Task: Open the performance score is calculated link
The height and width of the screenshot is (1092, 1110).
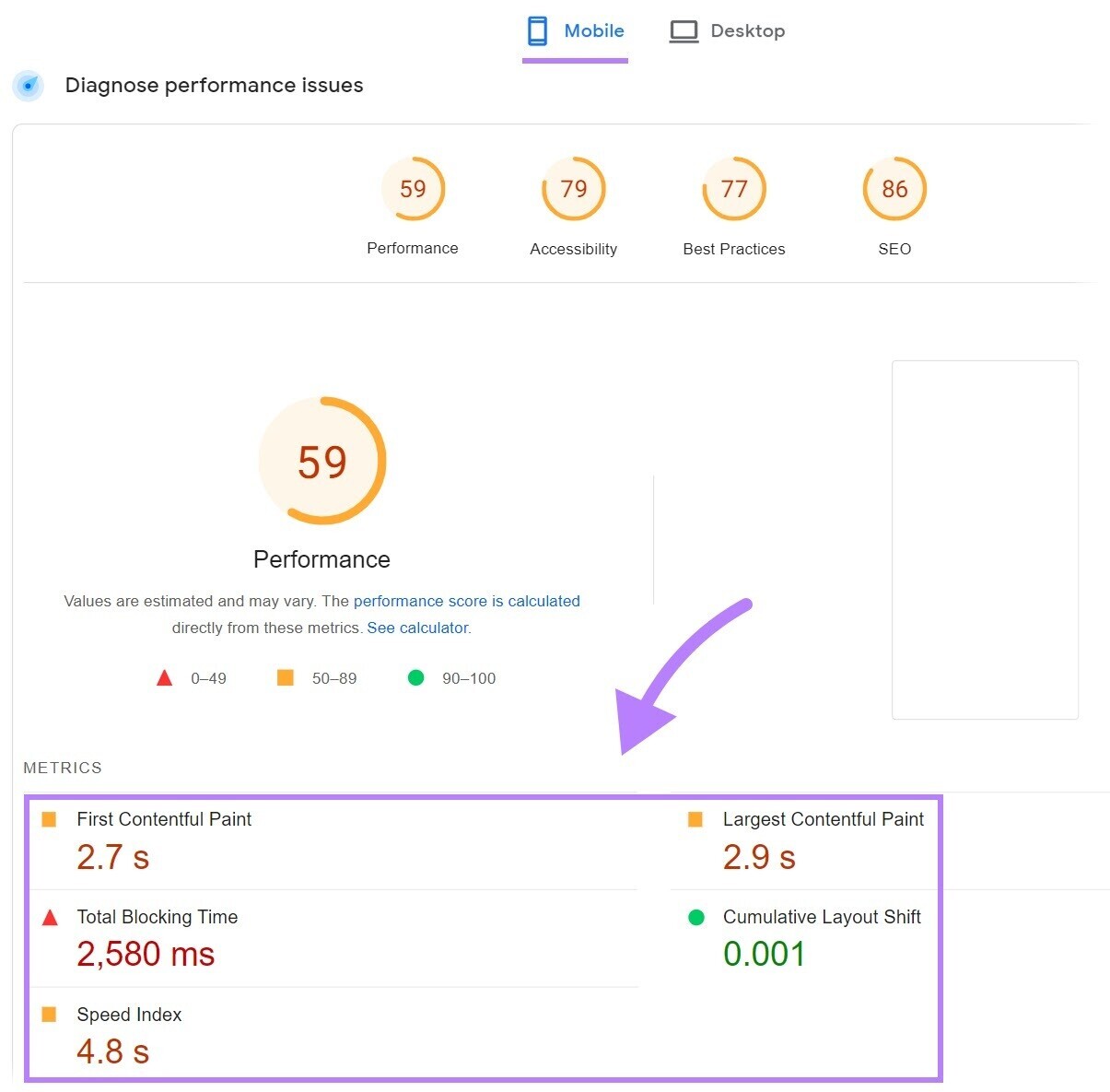Action: click(466, 601)
